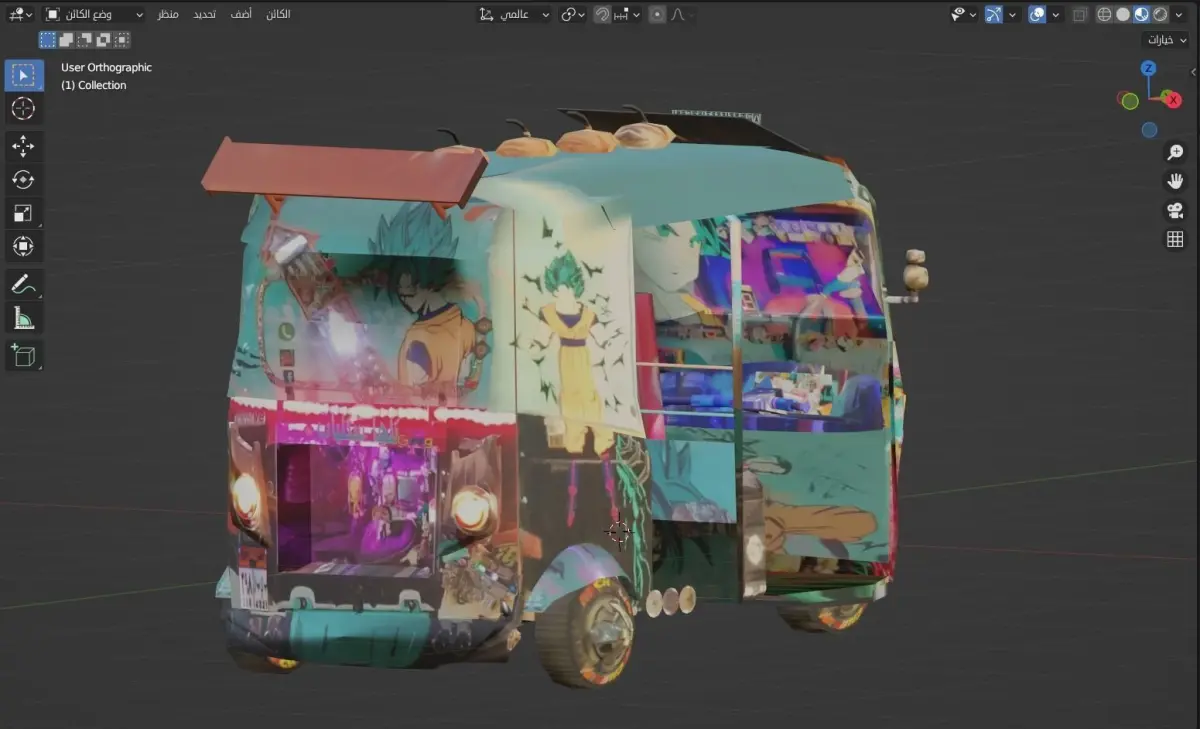Viewport: 1200px width, 729px height.
Task: Open the أضف add menu
Action: (242, 14)
